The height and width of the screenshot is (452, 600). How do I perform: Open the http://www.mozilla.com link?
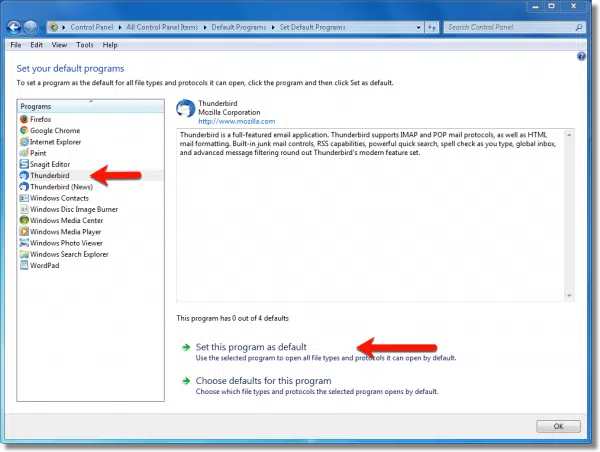click(x=236, y=121)
